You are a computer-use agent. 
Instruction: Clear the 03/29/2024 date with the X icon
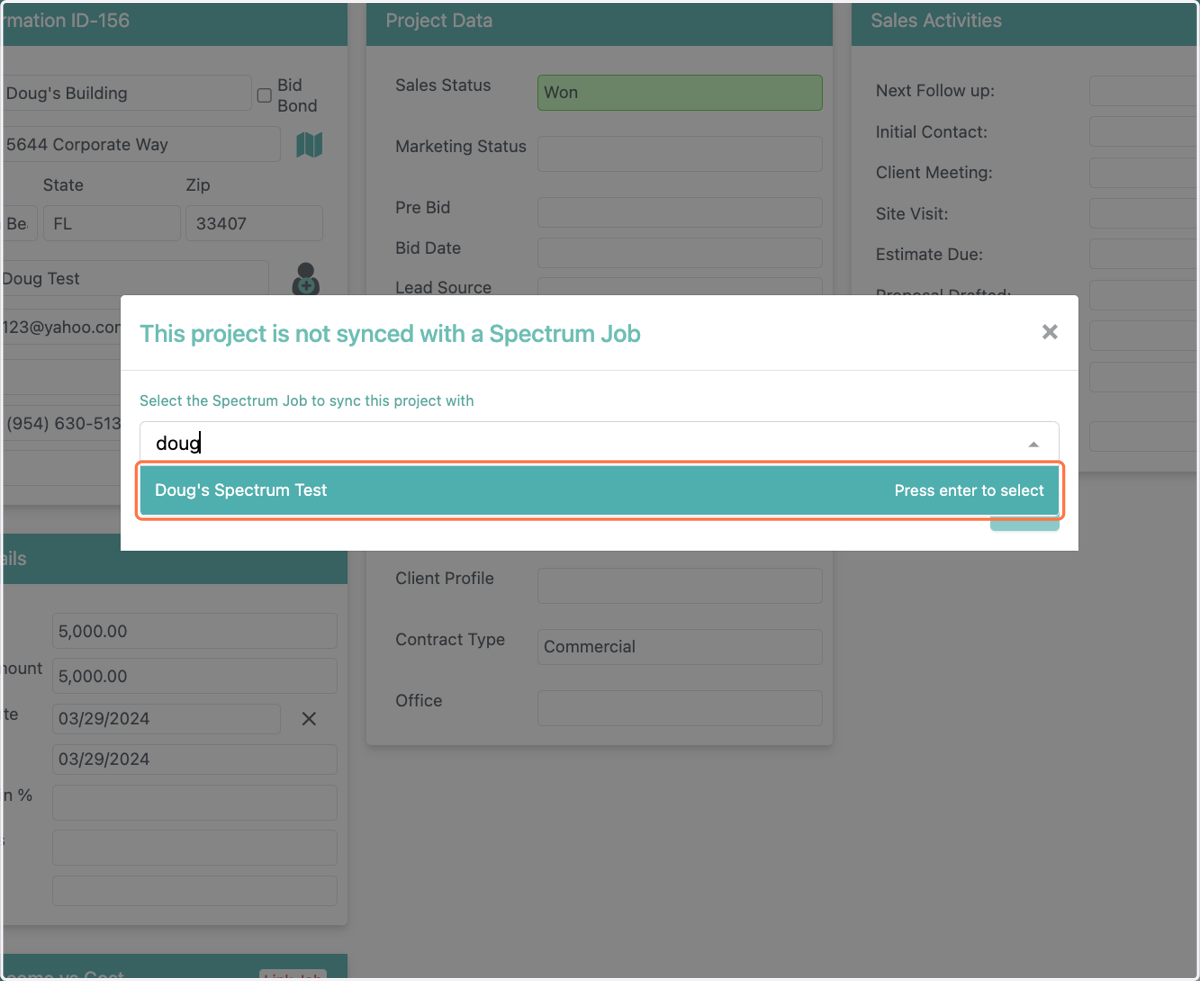(309, 719)
